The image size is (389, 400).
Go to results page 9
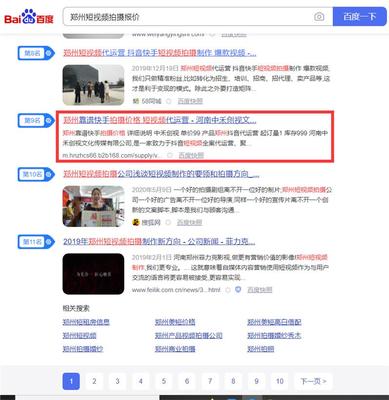[256, 381]
